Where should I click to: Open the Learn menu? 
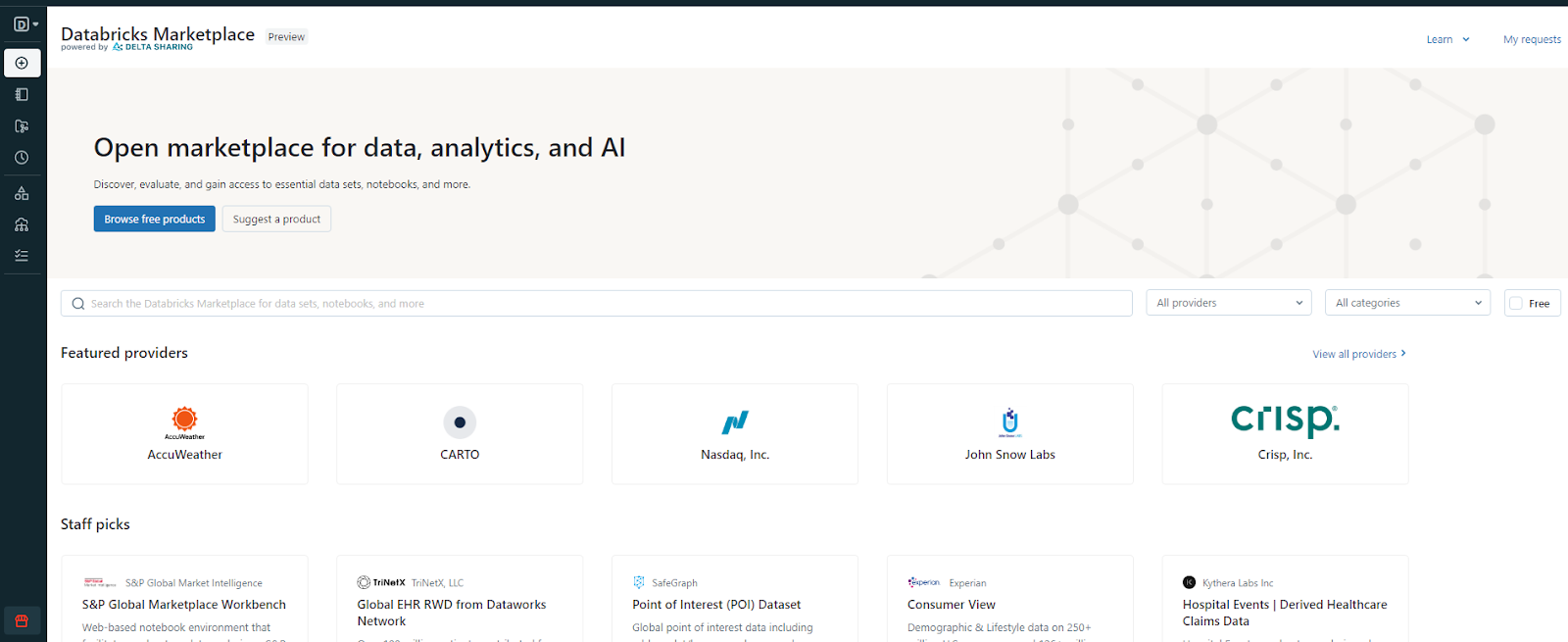(1447, 40)
